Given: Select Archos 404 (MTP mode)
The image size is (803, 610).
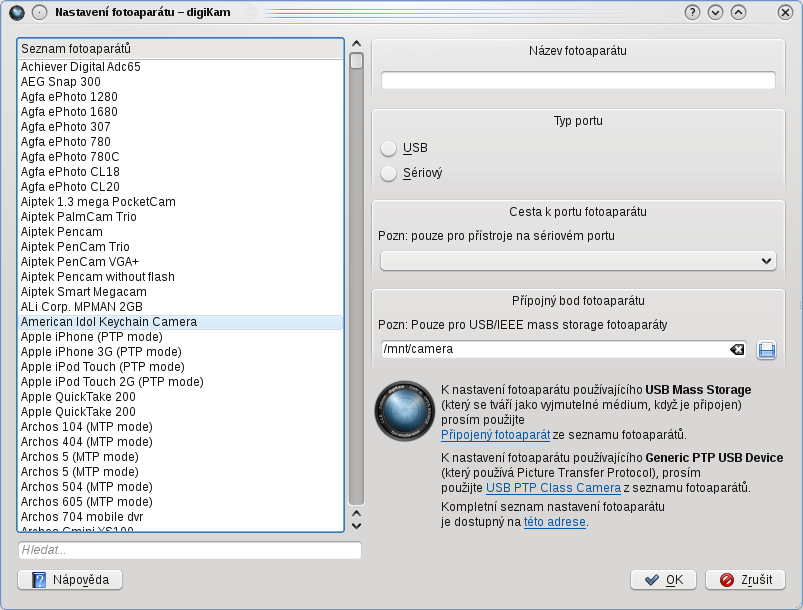Looking at the screenshot, I should coord(180,441).
